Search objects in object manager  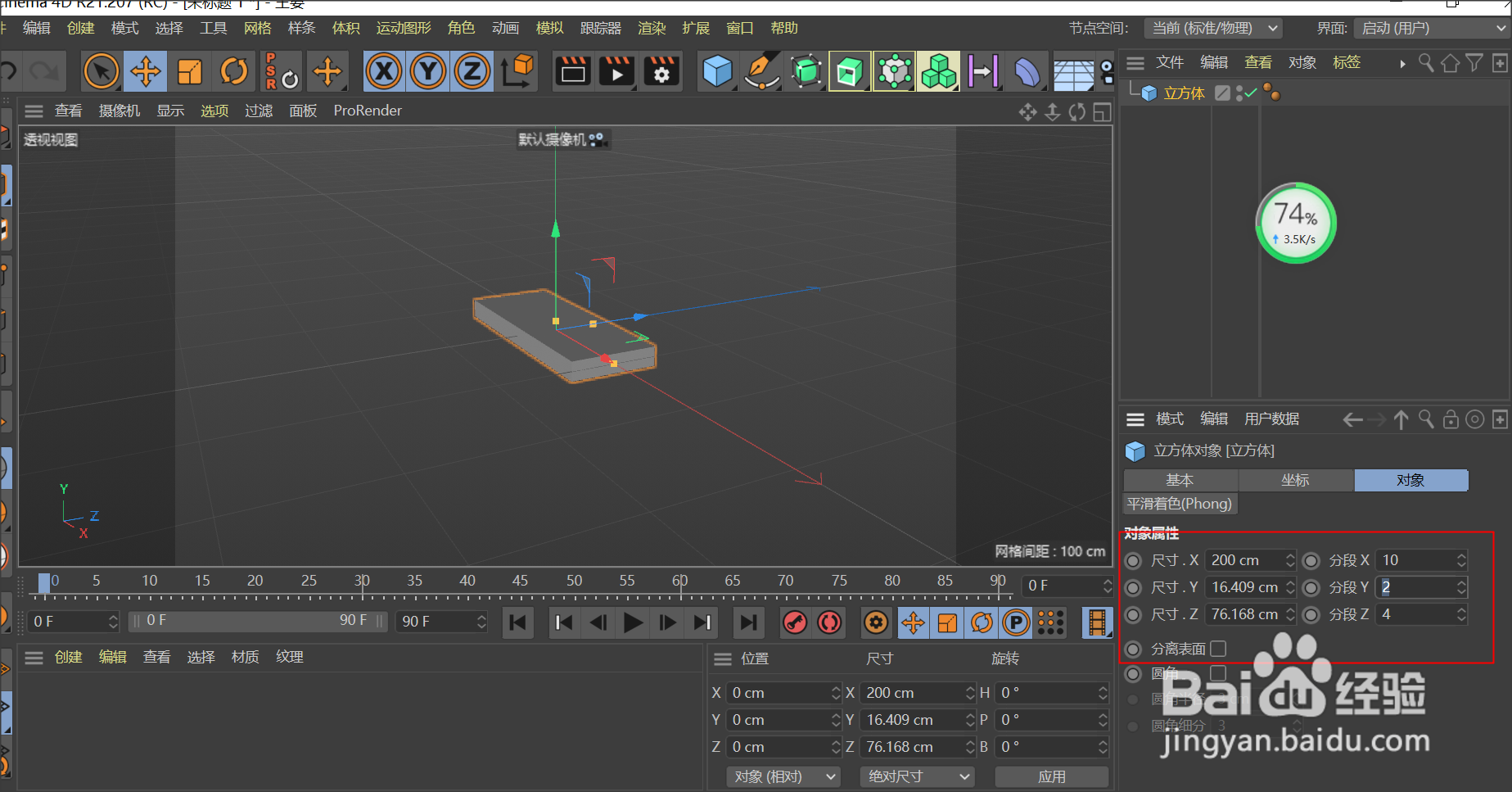pos(1426,63)
